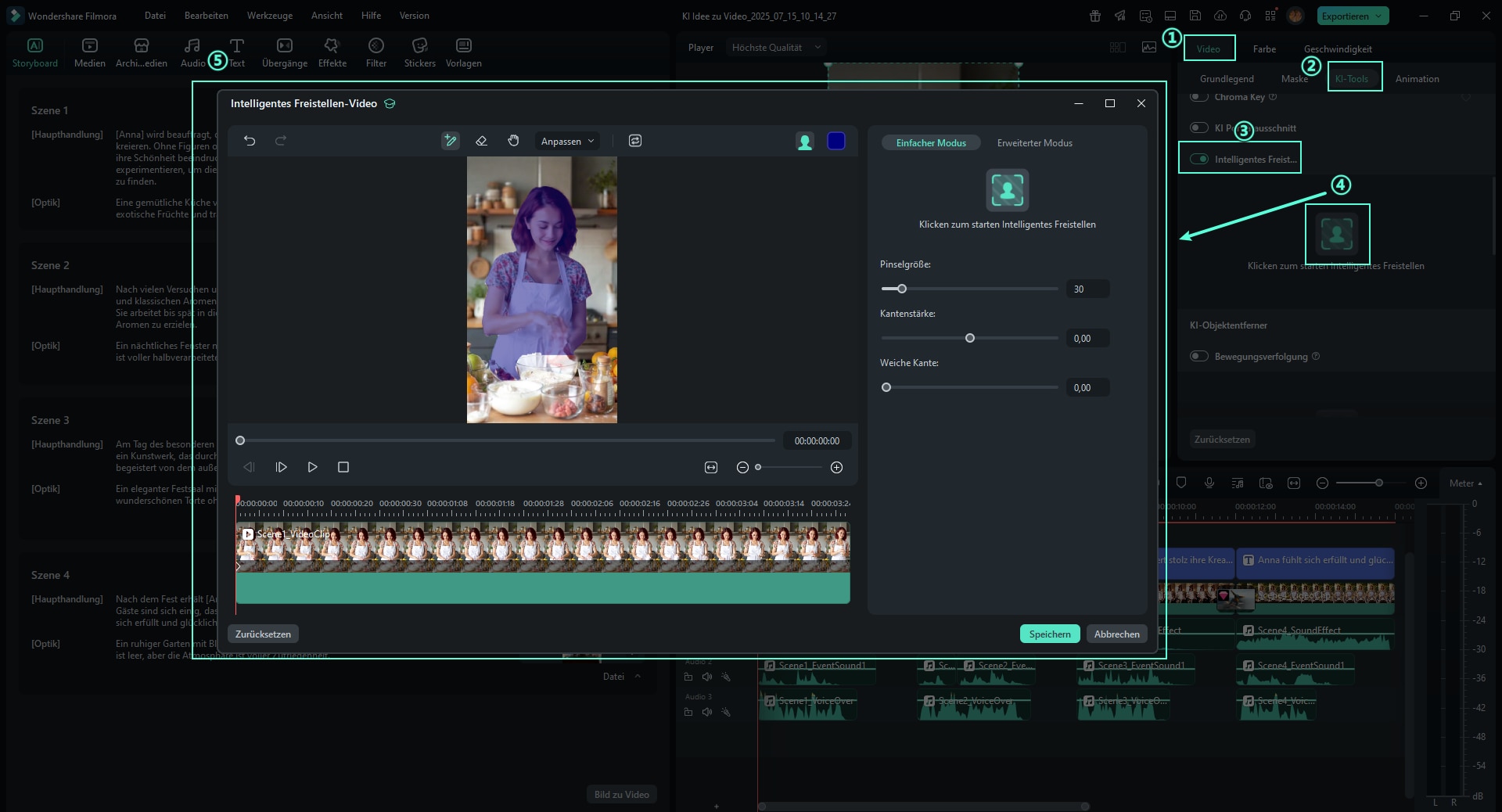This screenshot has width=1502, height=812.
Task: Switch to the Grundlegend sub-tab
Action: pyautogui.click(x=1227, y=79)
